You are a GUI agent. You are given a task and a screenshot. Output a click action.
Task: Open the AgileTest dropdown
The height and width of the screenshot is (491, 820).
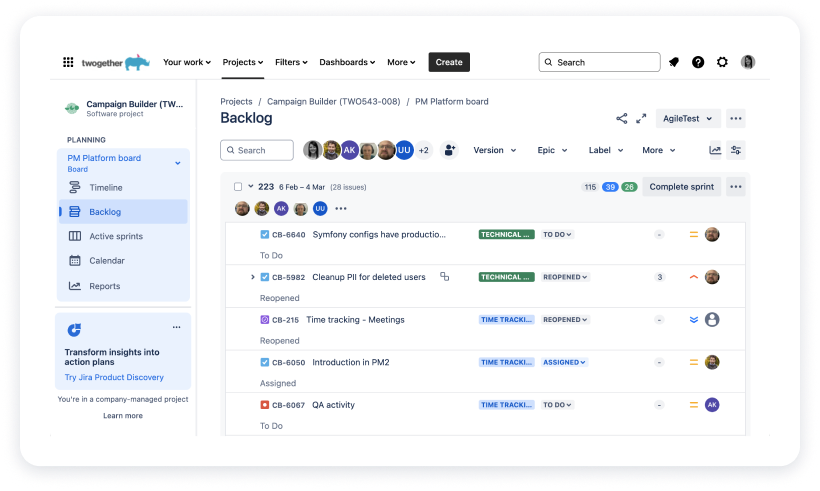tap(689, 118)
